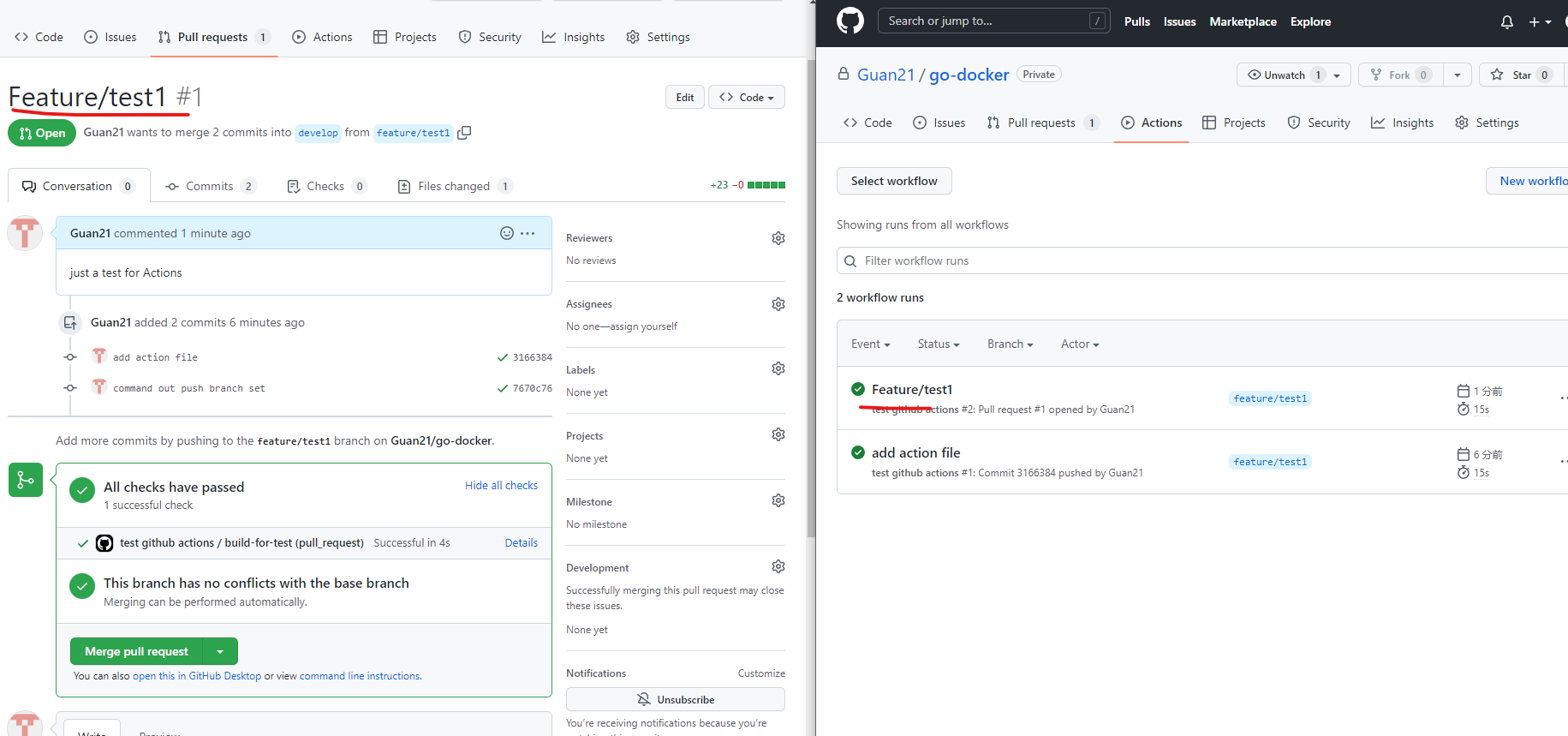Open Actions tab in left window
Viewport: 1568px width, 736px height.
322,37
